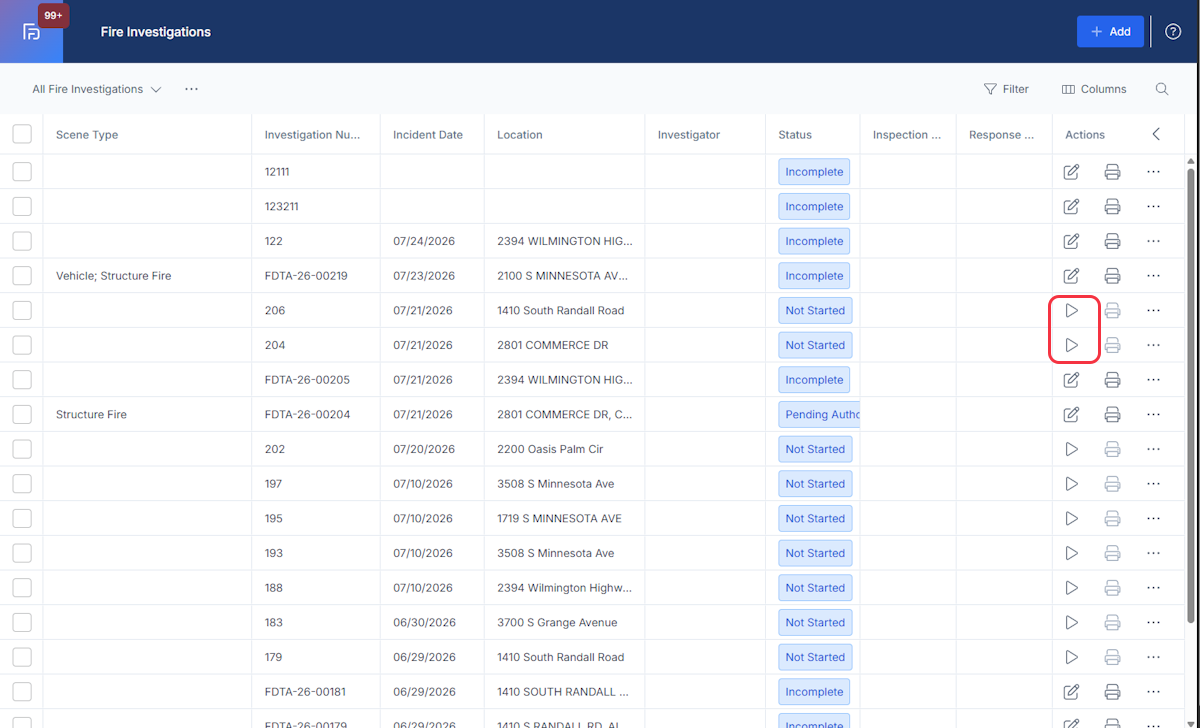Open more options for investigation 206
This screenshot has width=1200, height=728.
tap(1153, 311)
